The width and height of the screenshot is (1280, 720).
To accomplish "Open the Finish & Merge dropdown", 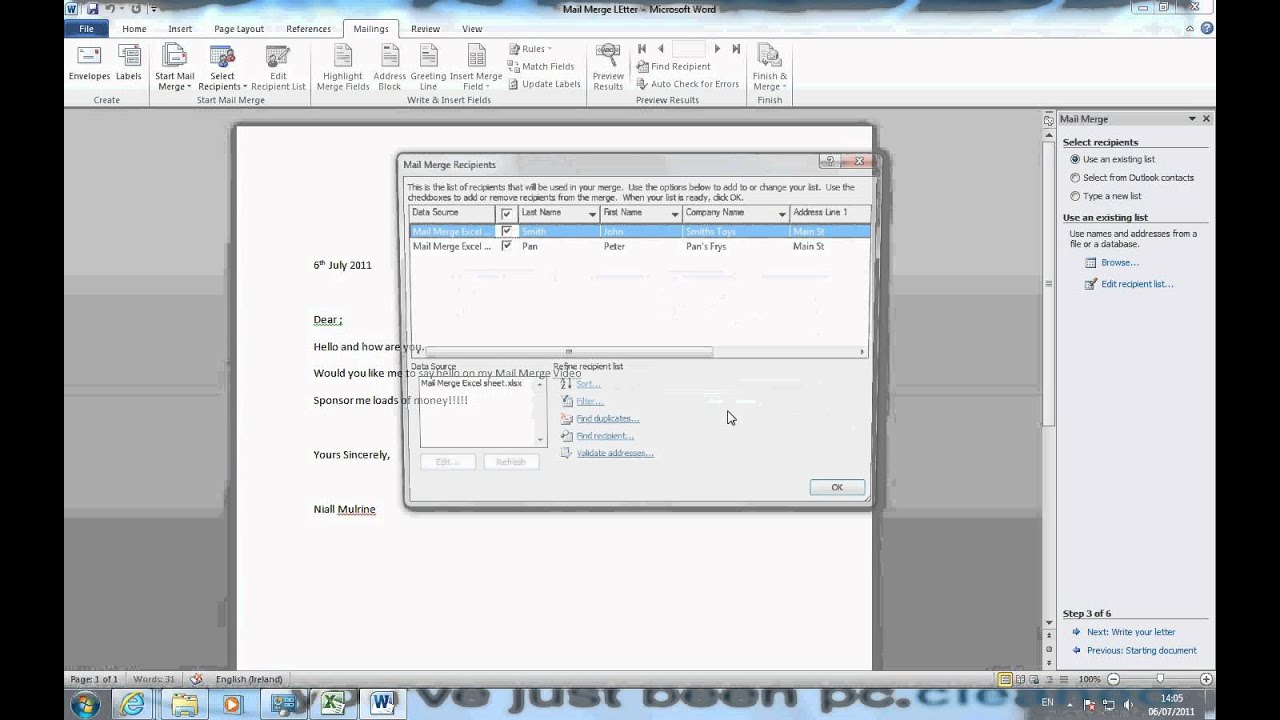I will [x=770, y=68].
